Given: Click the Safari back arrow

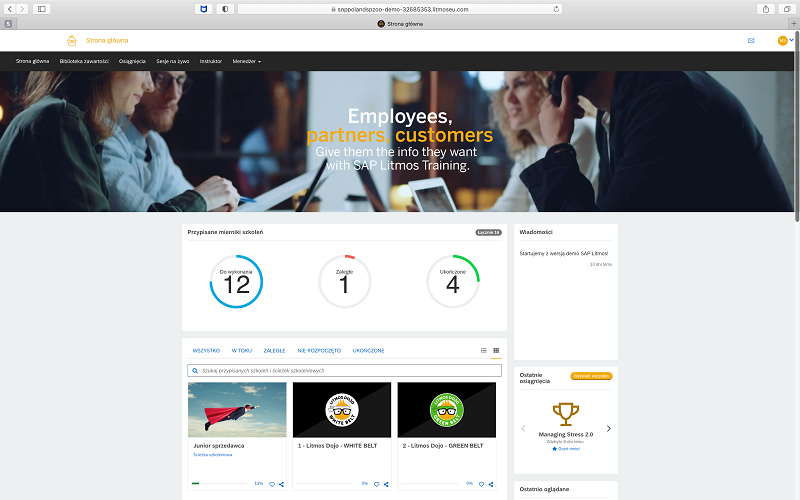Looking at the screenshot, I should point(10,9).
